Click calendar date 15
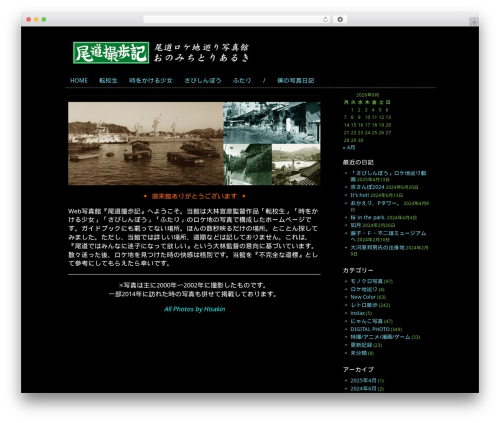Image resolution: width=500 pixels, height=423 pixels. tap(353, 125)
